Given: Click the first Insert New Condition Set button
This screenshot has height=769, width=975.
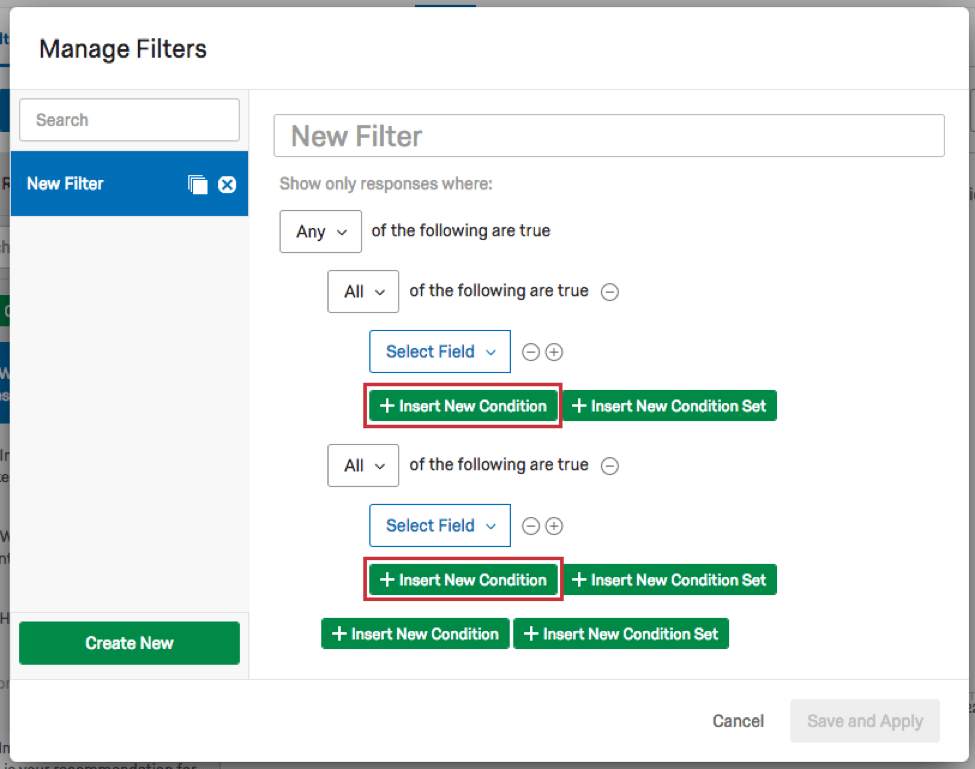Looking at the screenshot, I should (x=670, y=405).
